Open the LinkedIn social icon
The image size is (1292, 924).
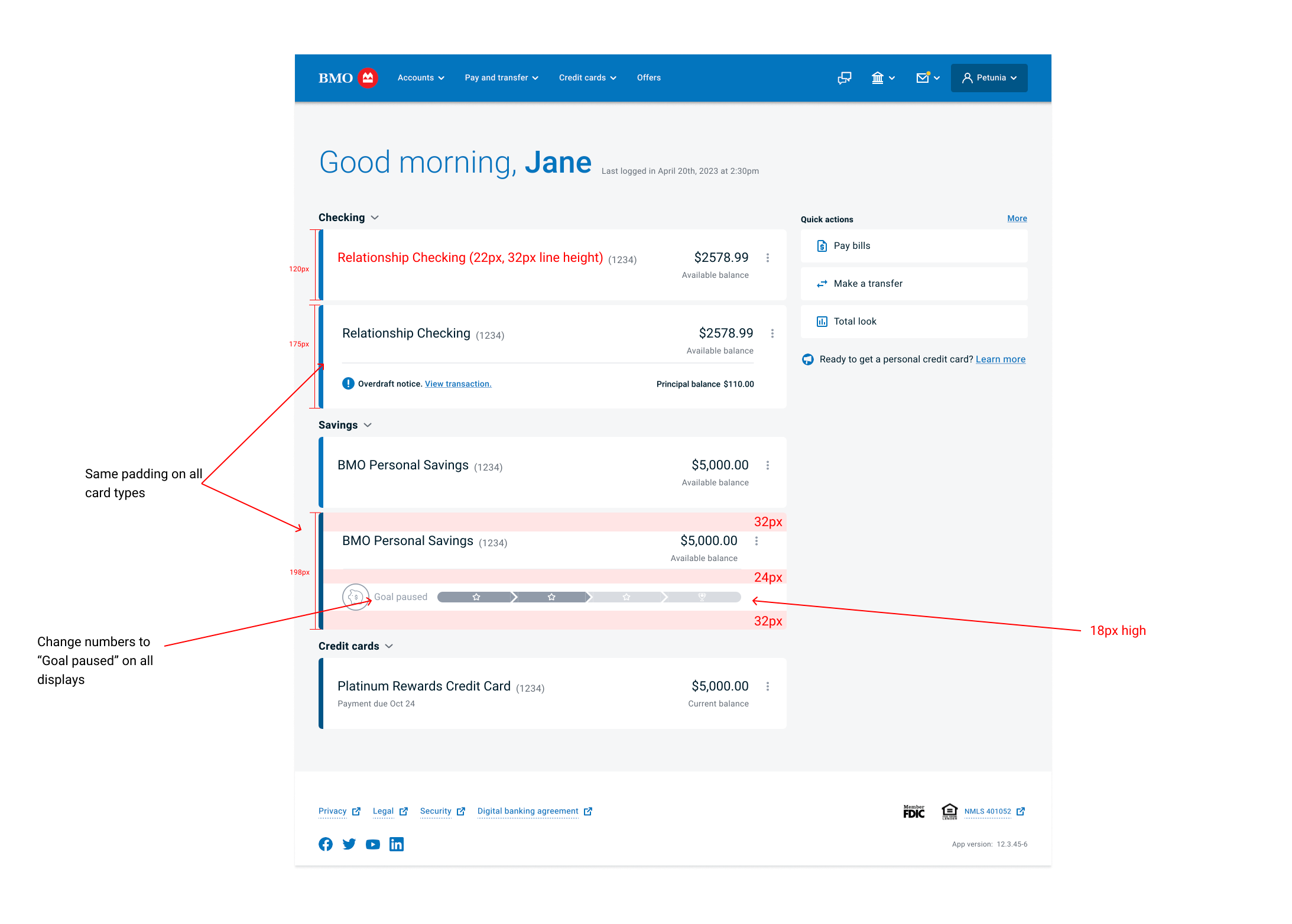click(x=397, y=844)
